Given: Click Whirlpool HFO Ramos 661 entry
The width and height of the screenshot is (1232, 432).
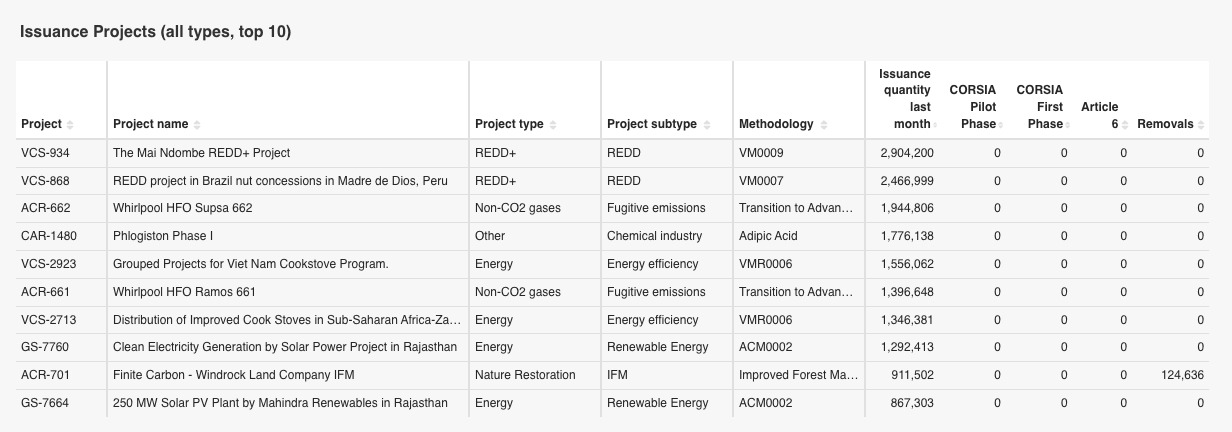Looking at the screenshot, I should coord(184,292).
